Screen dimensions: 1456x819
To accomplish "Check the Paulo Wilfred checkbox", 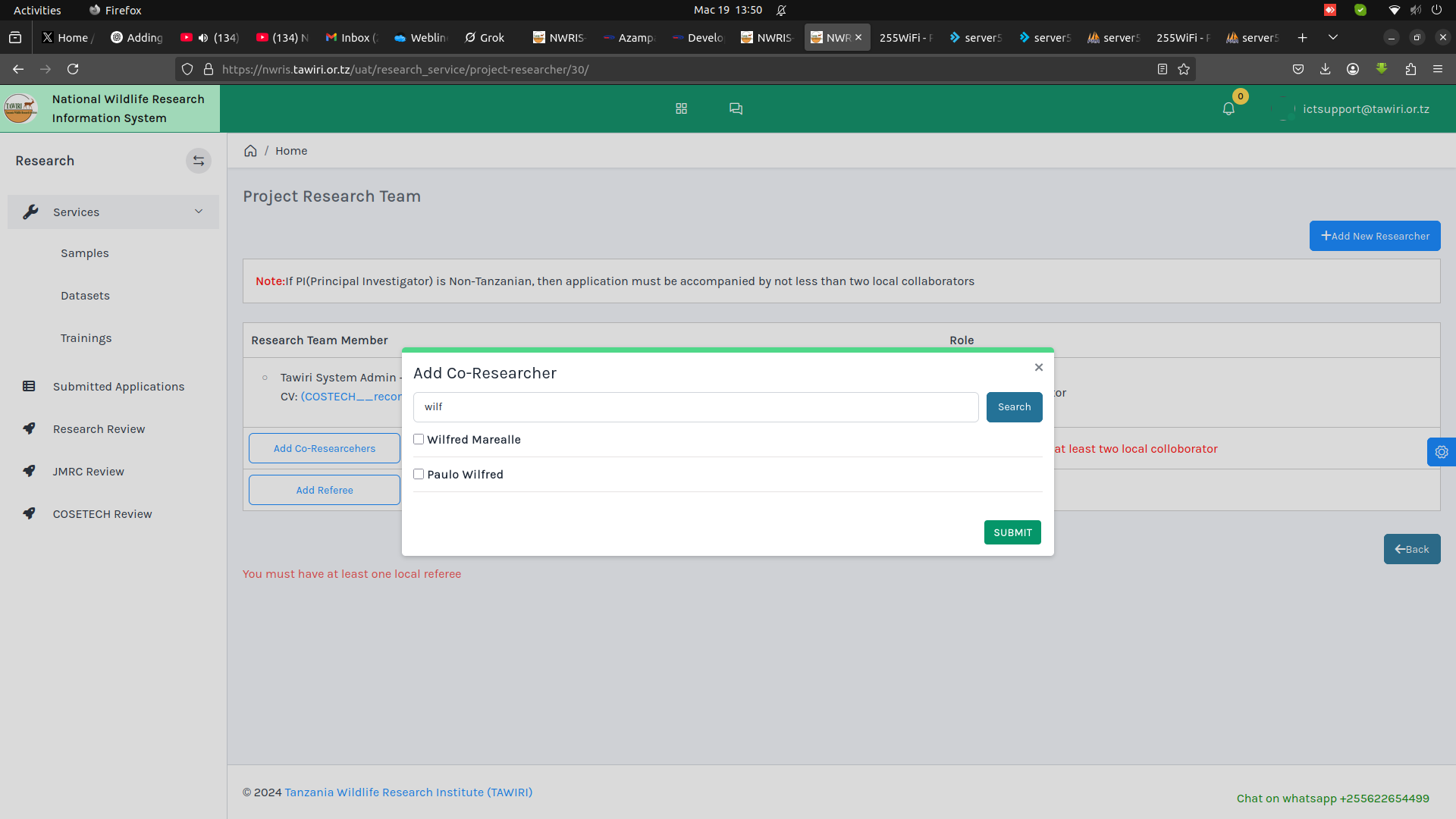I will pyautogui.click(x=419, y=475).
